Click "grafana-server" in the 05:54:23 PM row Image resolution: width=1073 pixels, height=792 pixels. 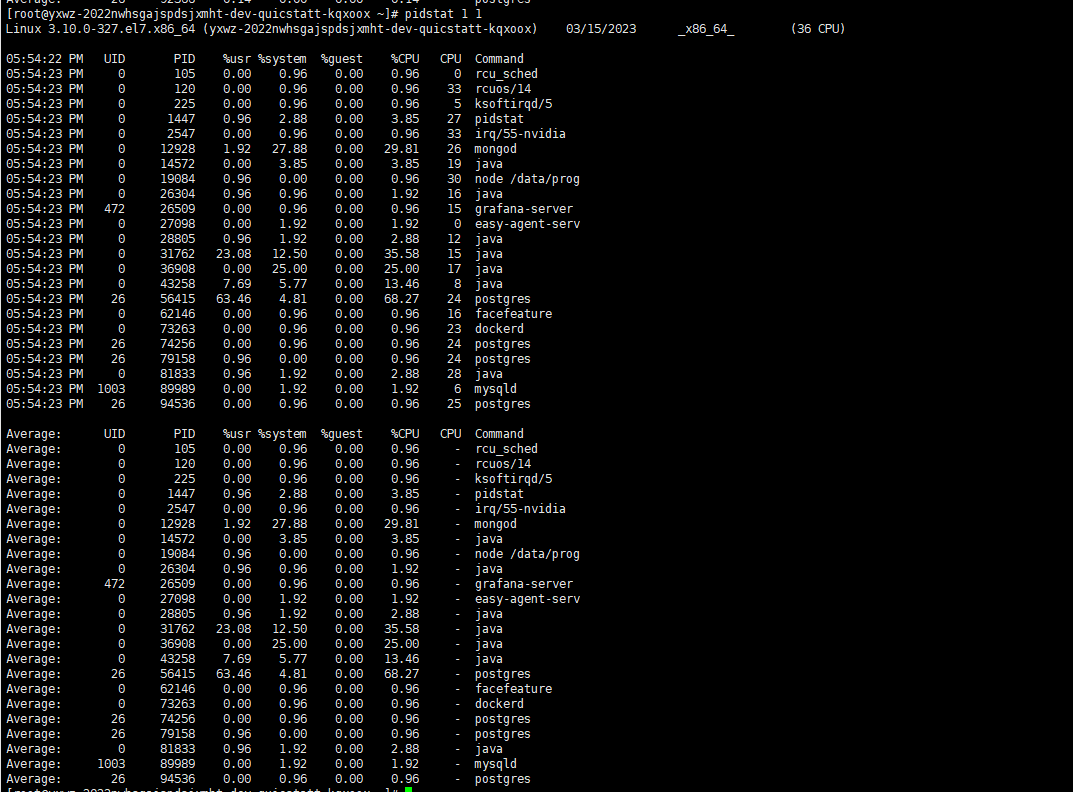coord(523,209)
